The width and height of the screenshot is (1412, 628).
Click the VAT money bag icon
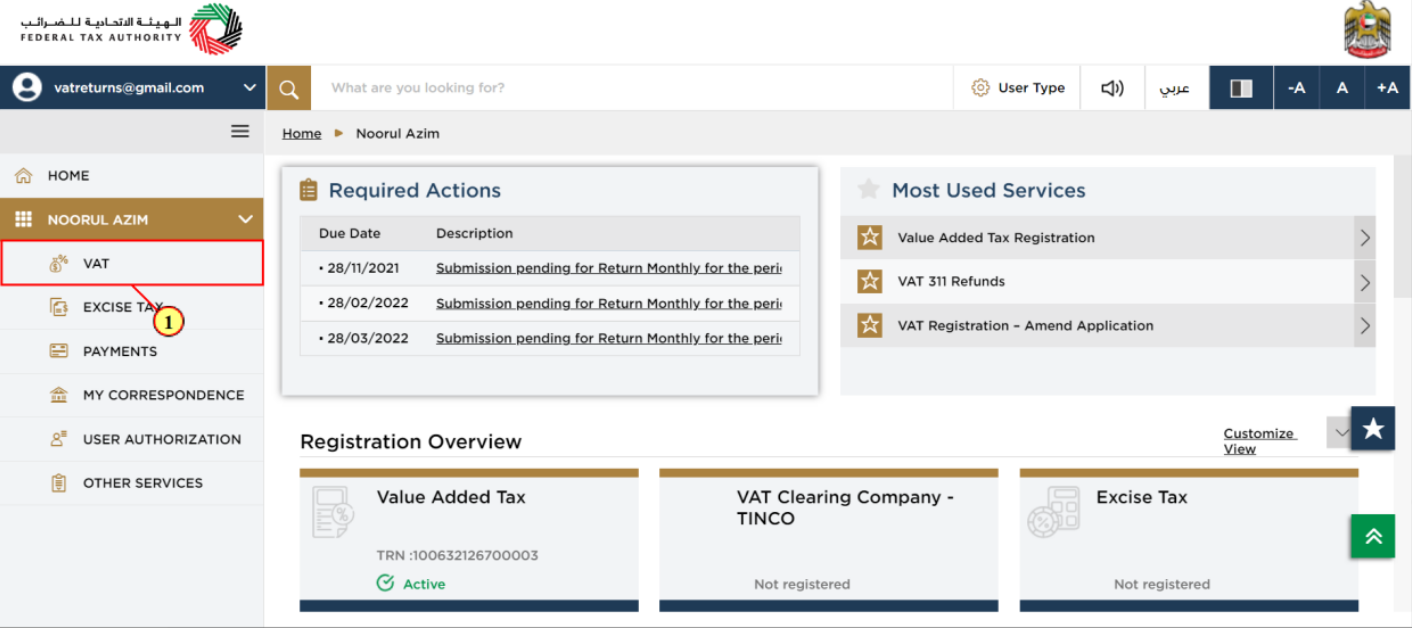[x=59, y=264]
